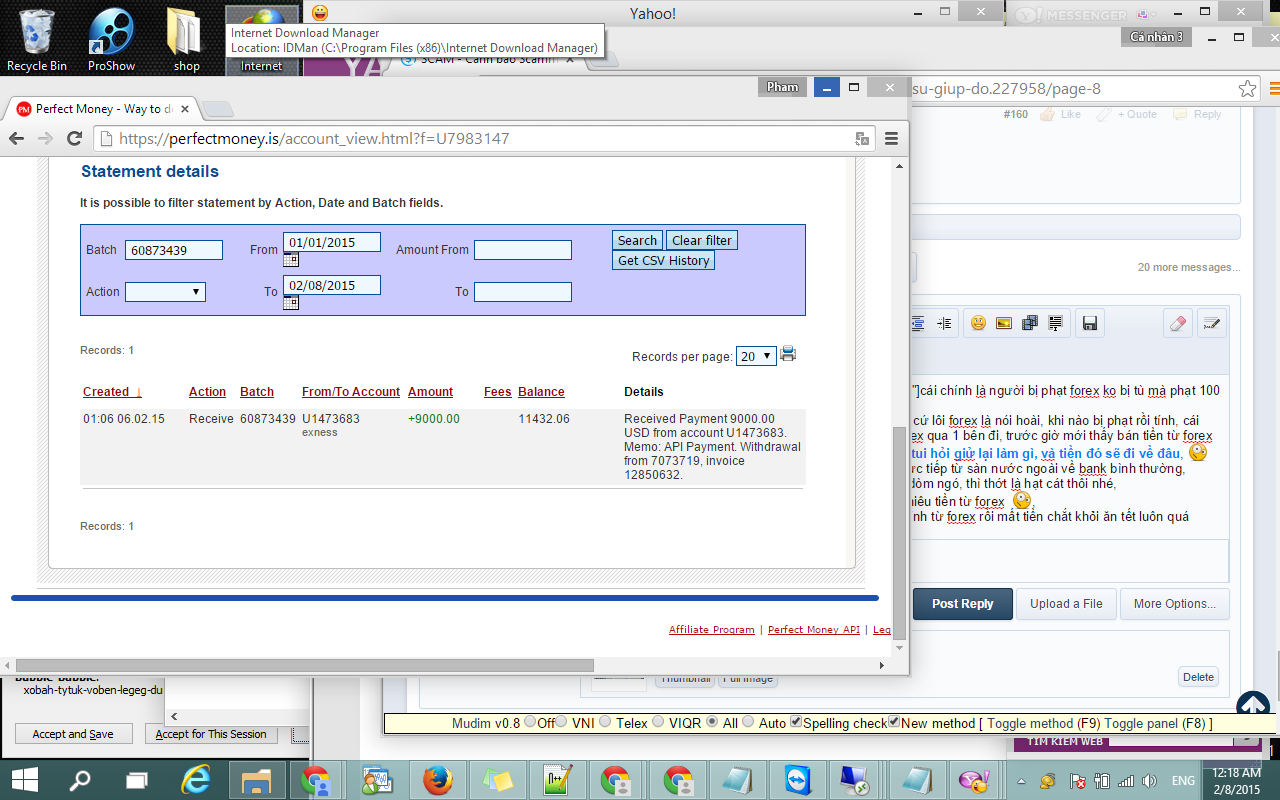Click the insert media icon in the forum editor
The width and height of the screenshot is (1280, 800).
[1030, 323]
